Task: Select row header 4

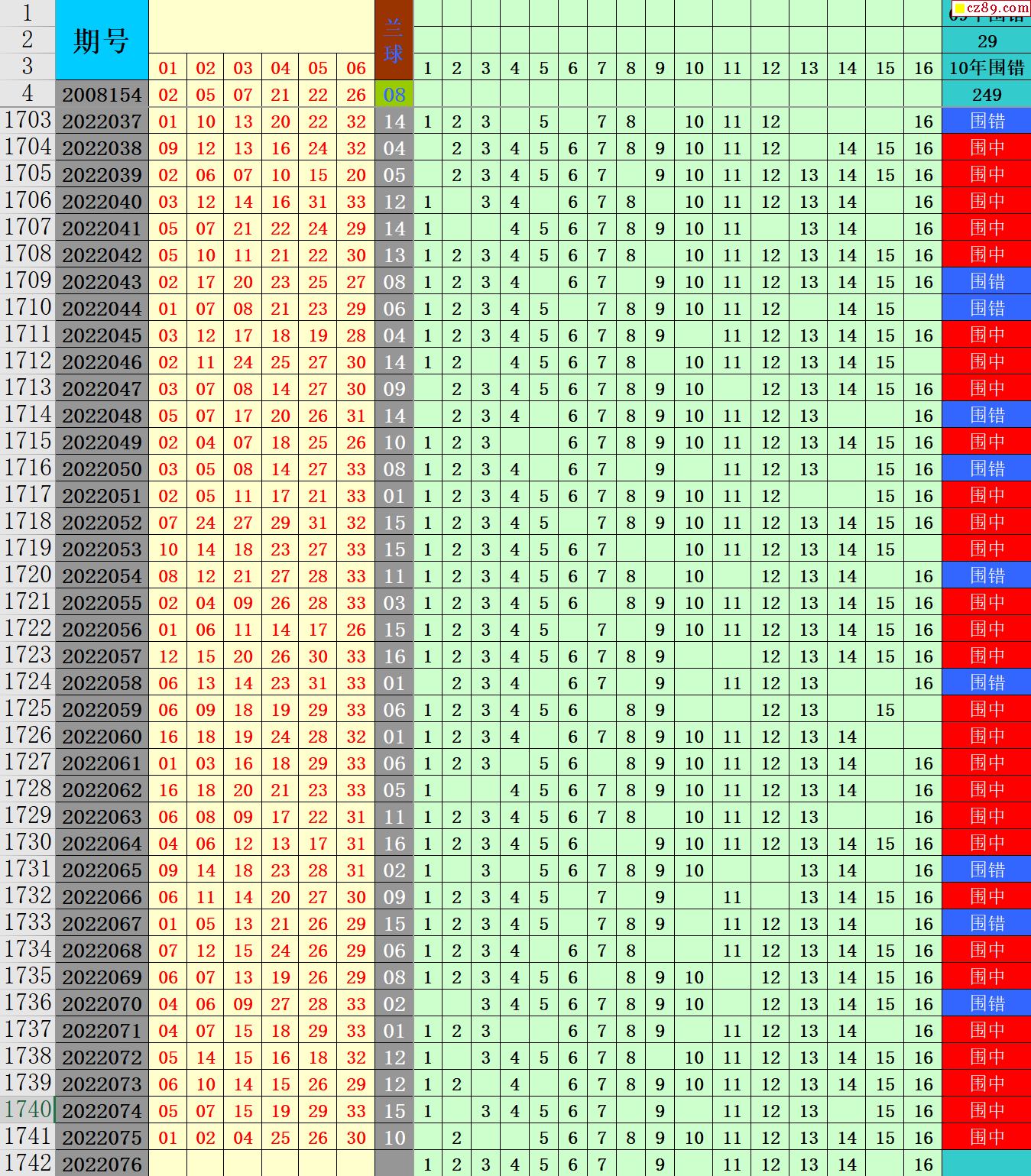Action: (x=28, y=94)
